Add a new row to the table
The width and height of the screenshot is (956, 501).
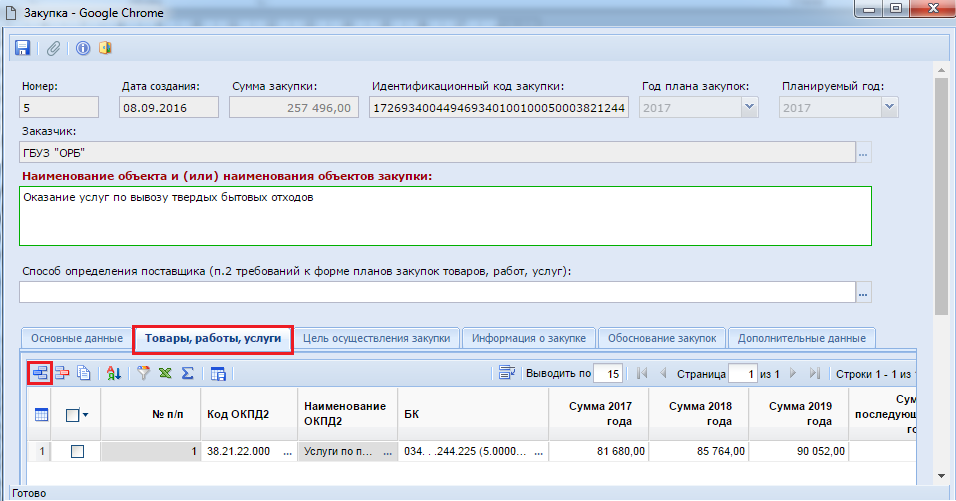40,373
